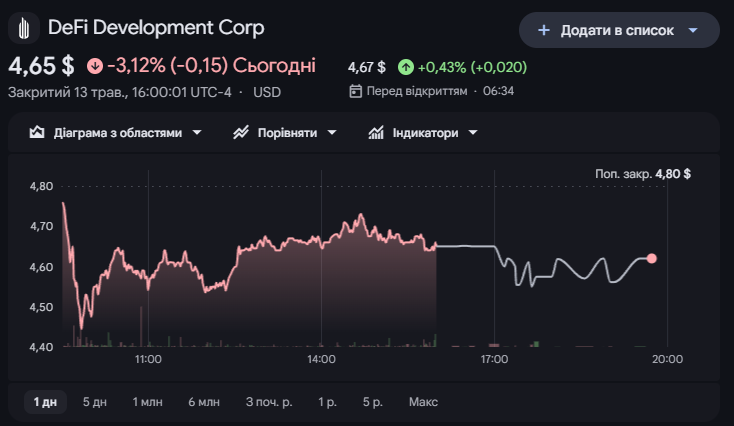The height and width of the screenshot is (426, 734).
Task: Click the indicators chart icon
Action: click(x=376, y=133)
